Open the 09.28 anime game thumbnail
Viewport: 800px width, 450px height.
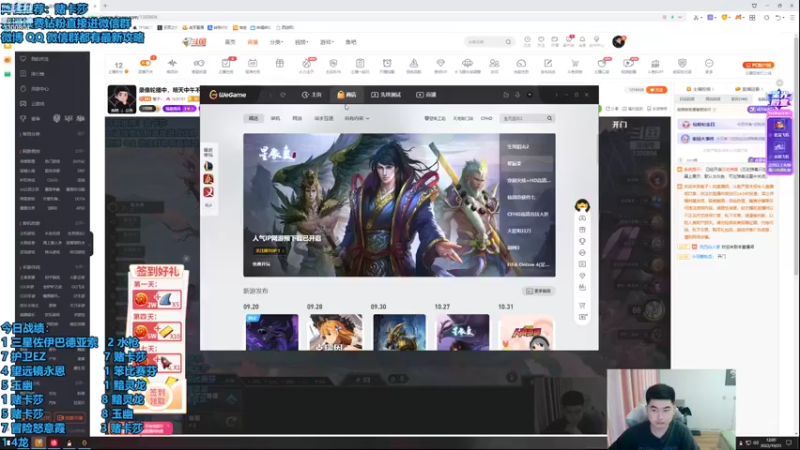[x=335, y=332]
